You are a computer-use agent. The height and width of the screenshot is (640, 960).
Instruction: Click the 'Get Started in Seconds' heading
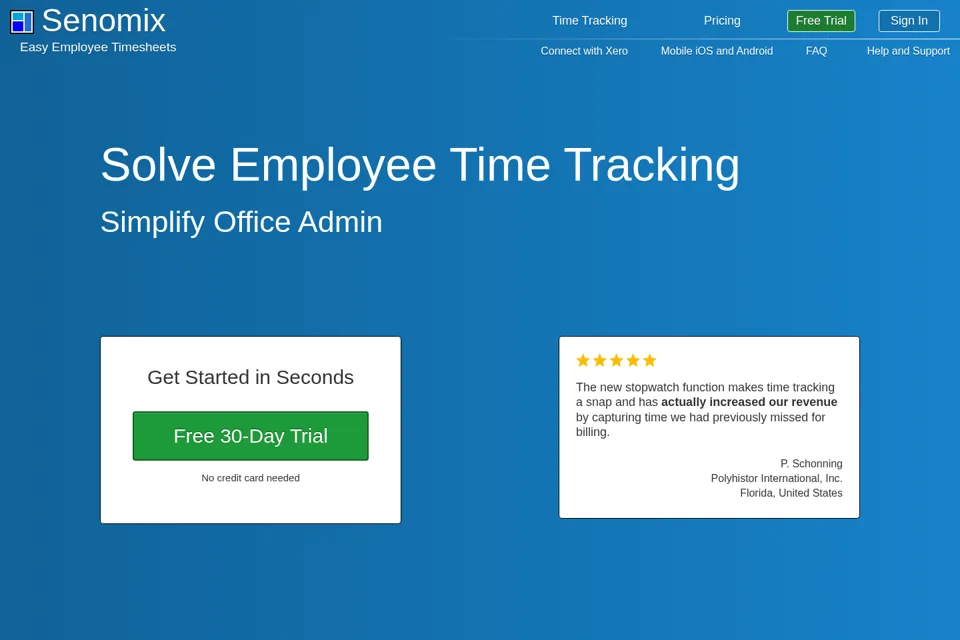(x=250, y=377)
